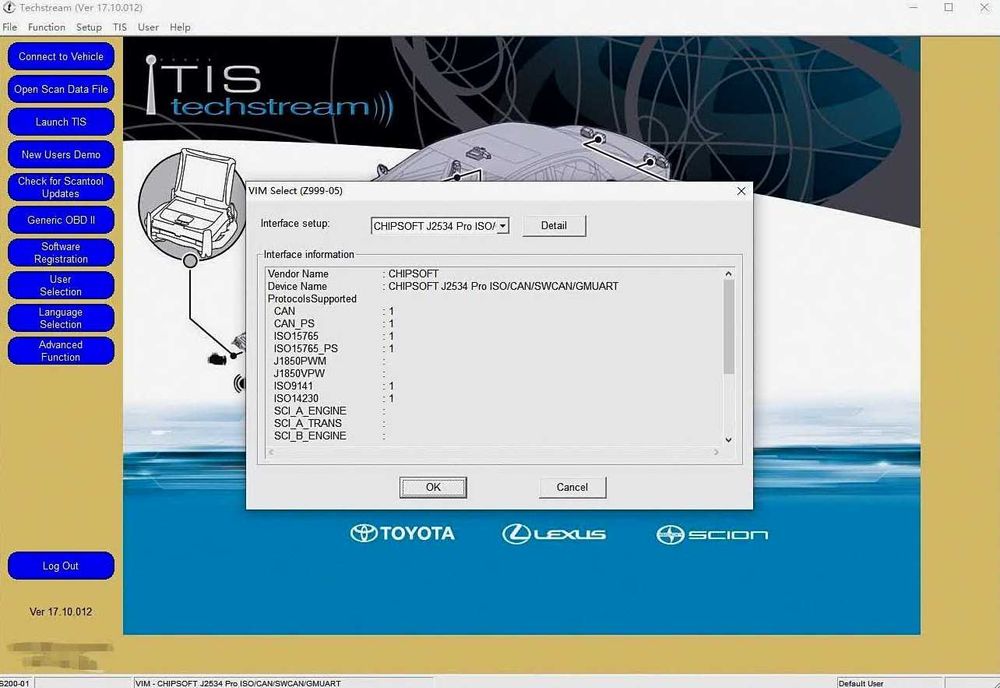Close the VIM Select dialog with X
This screenshot has width=1000, height=688.
[741, 191]
